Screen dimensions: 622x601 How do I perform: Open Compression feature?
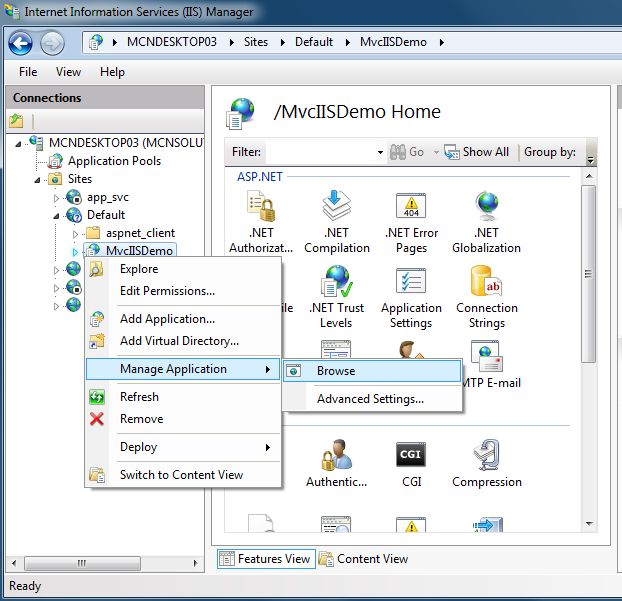pos(487,463)
